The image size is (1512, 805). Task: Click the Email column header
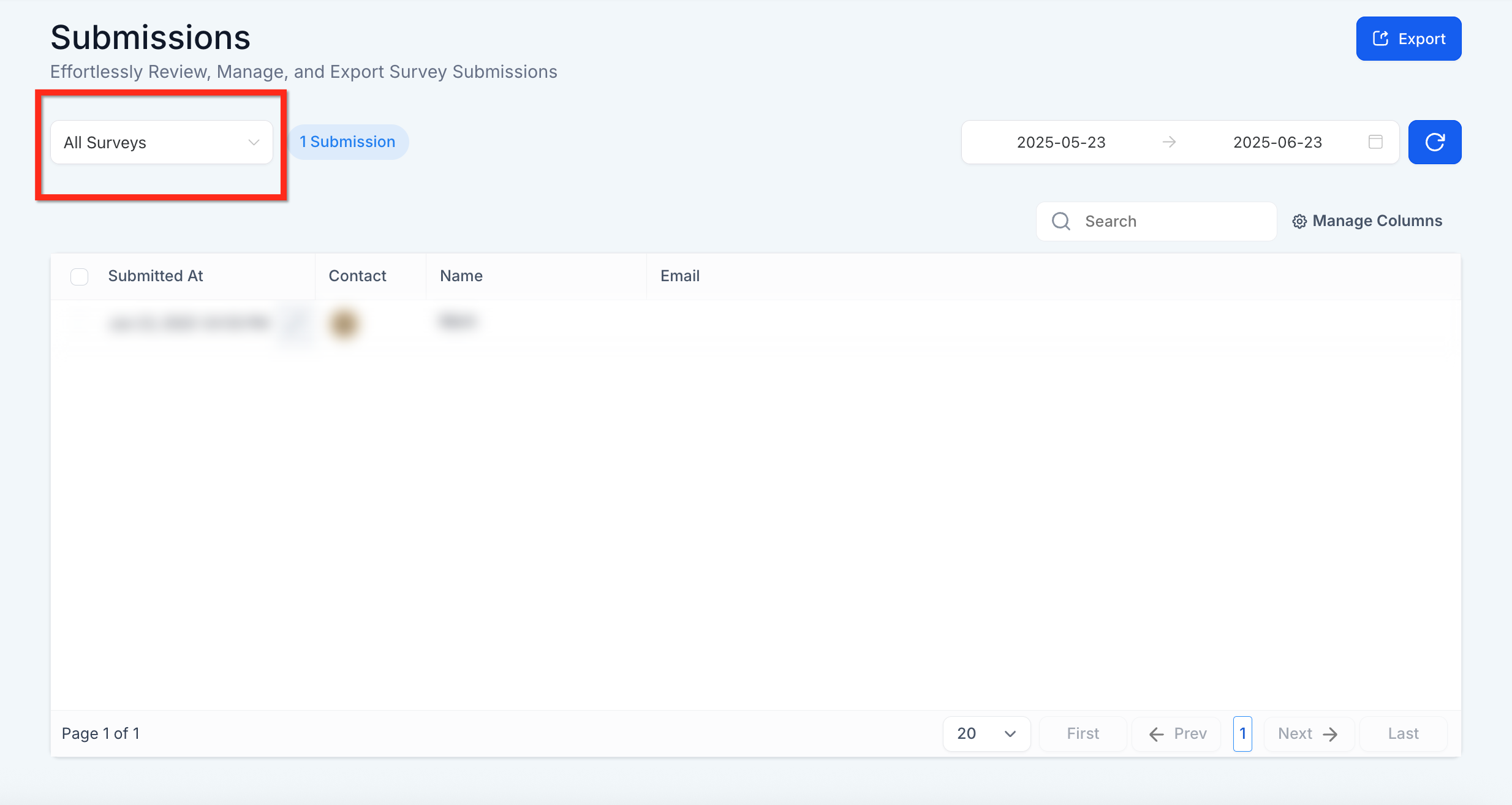(x=680, y=276)
